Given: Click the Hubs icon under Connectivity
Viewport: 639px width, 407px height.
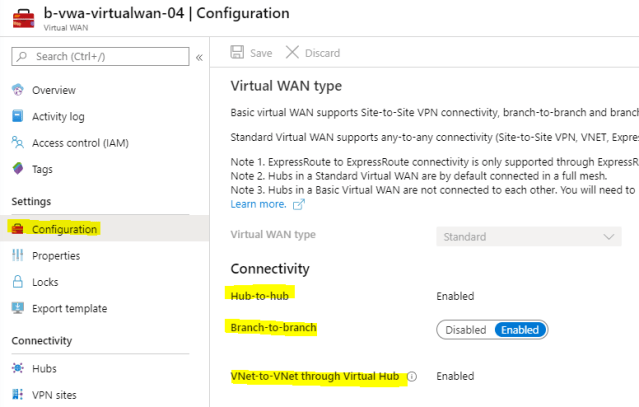Looking at the screenshot, I should (x=18, y=369).
